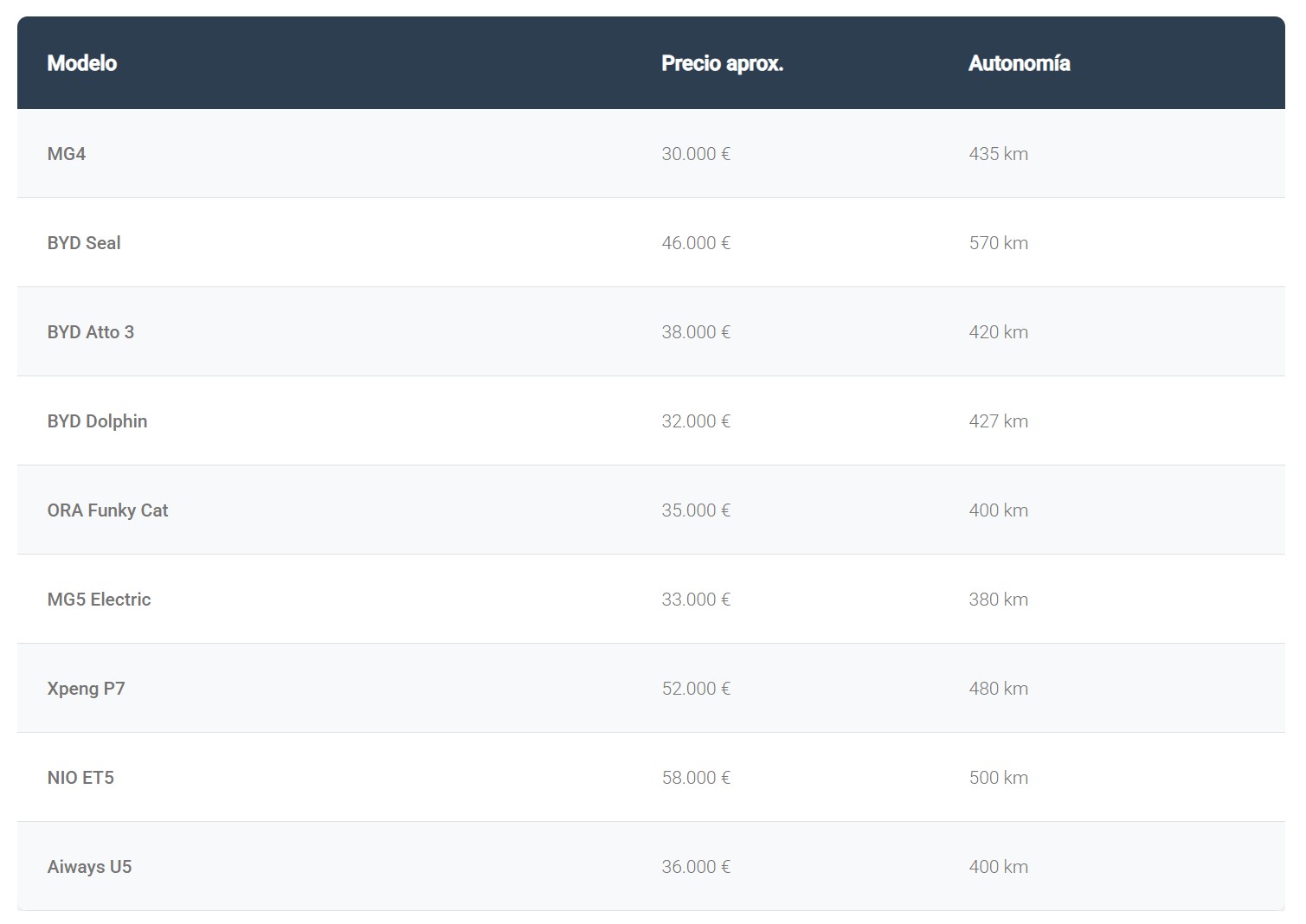Click the 58.000 € price value
This screenshot has width=1306, height=924.
click(x=696, y=778)
